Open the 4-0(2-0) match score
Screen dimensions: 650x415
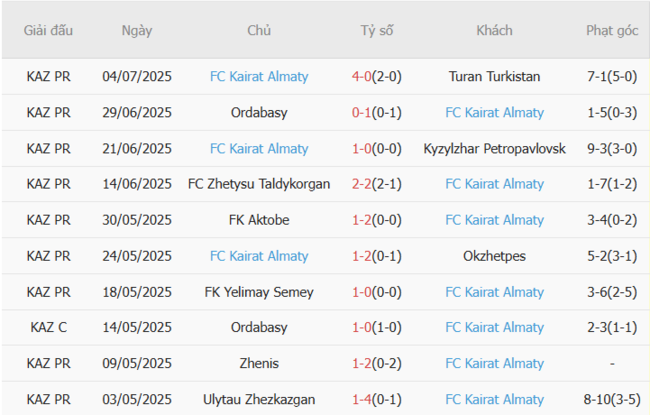point(377,76)
